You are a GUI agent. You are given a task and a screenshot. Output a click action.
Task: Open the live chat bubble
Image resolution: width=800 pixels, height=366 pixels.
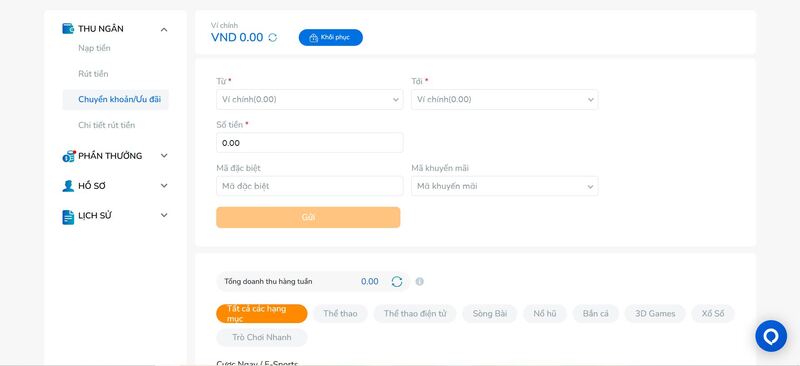pos(771,336)
